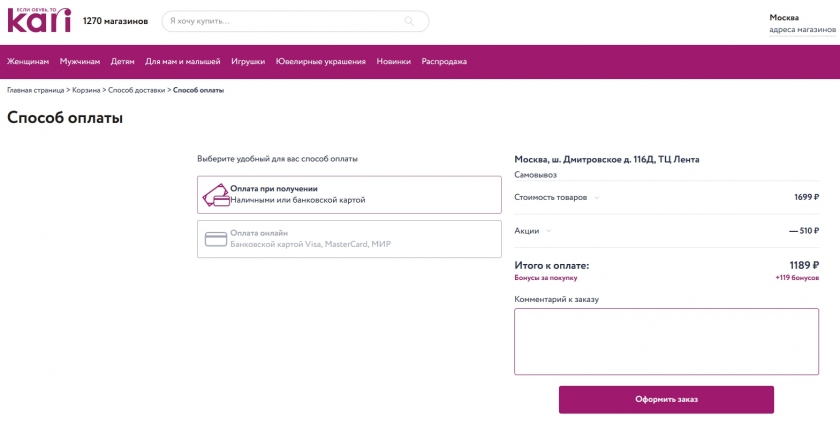Viewport: 840px width, 435px height.
Task: Select 'Оплата при получении' payment option
Action: tap(349, 195)
